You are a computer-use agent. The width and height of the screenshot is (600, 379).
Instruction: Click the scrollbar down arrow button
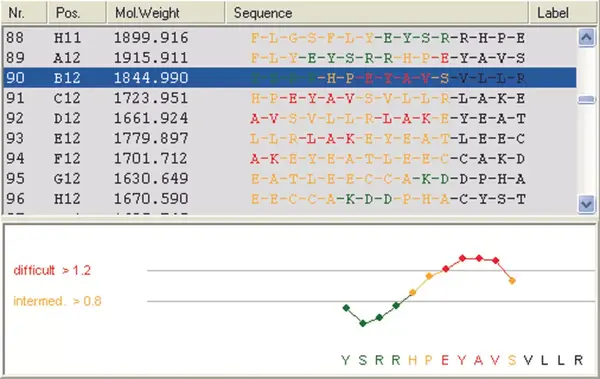point(586,204)
